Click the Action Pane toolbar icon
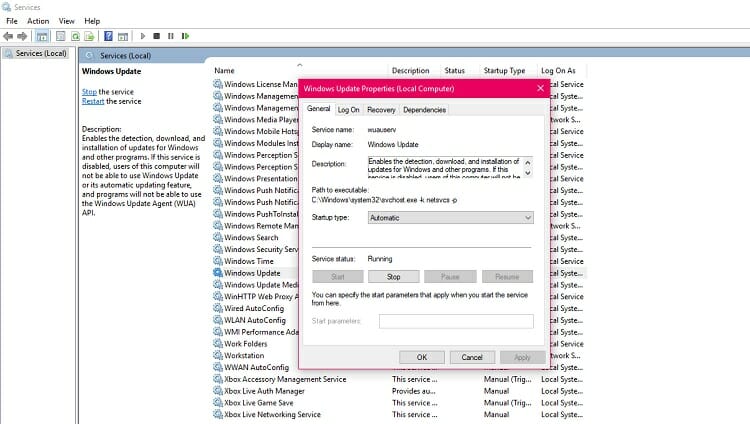Viewport: 750px width, 424px height. point(123,36)
